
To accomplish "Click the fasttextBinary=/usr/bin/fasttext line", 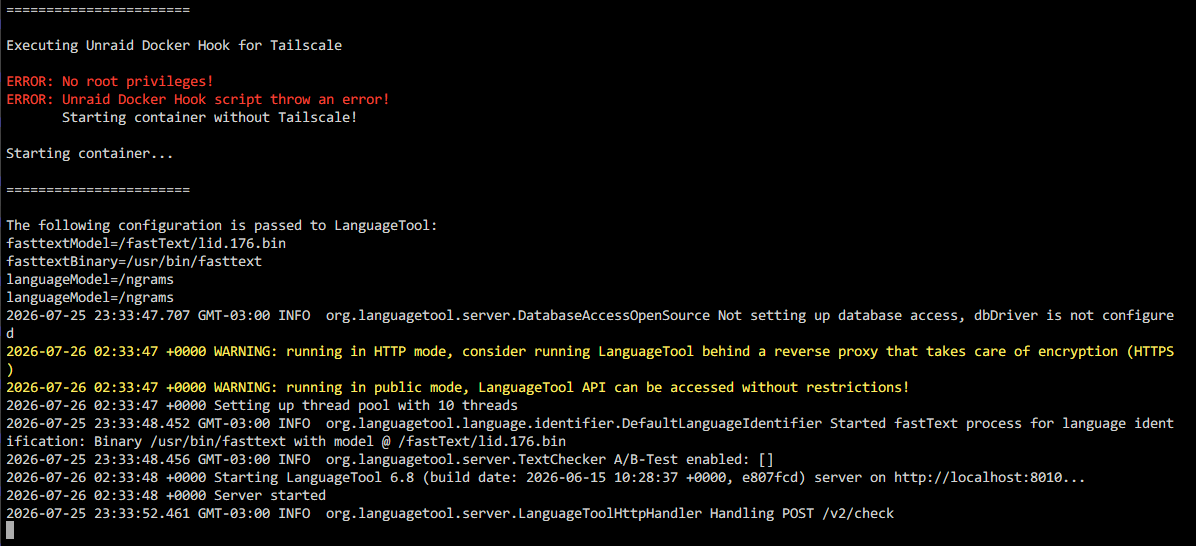I will pyautogui.click(x=133, y=262).
